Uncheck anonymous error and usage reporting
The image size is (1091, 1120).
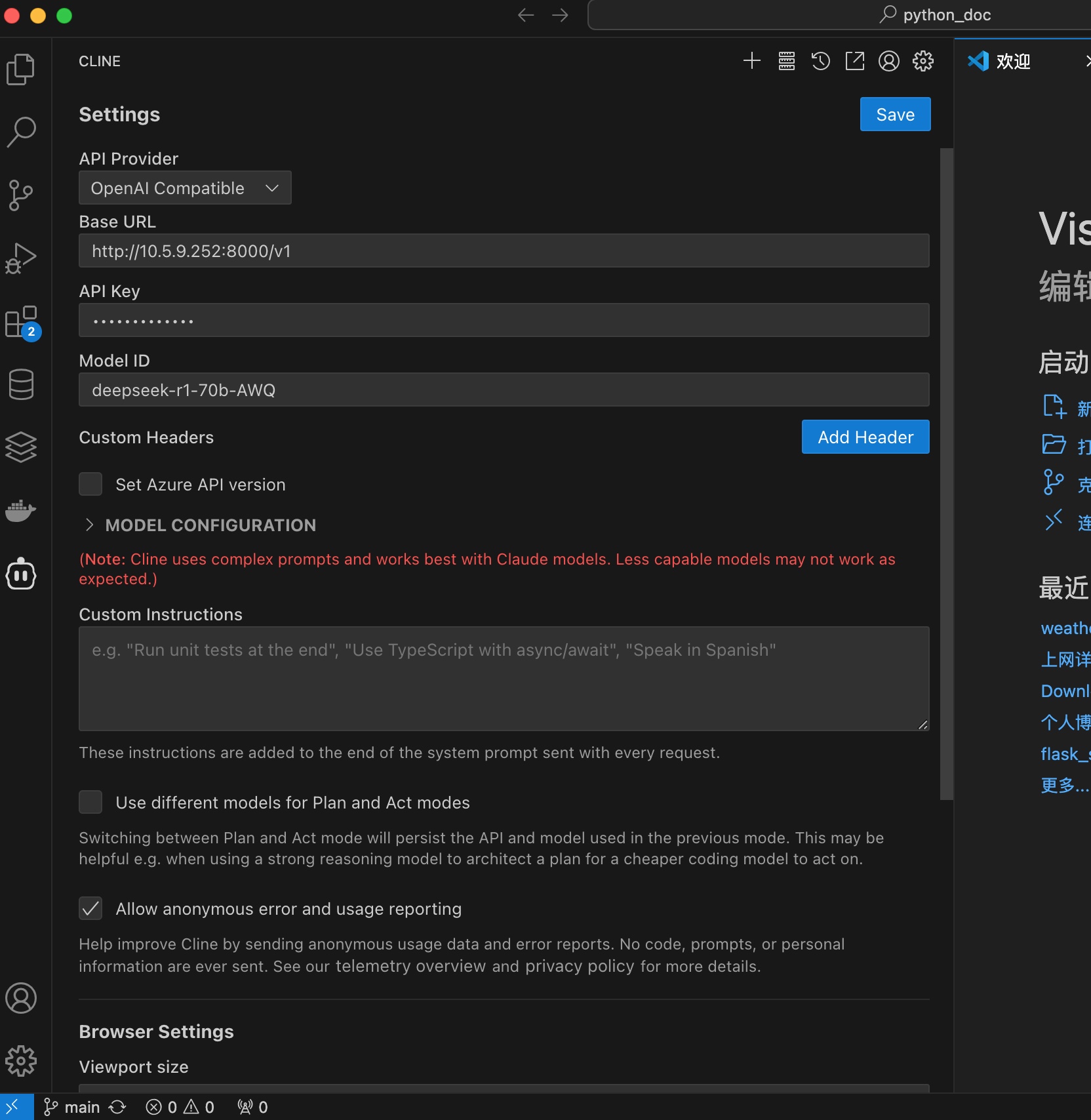(x=90, y=908)
